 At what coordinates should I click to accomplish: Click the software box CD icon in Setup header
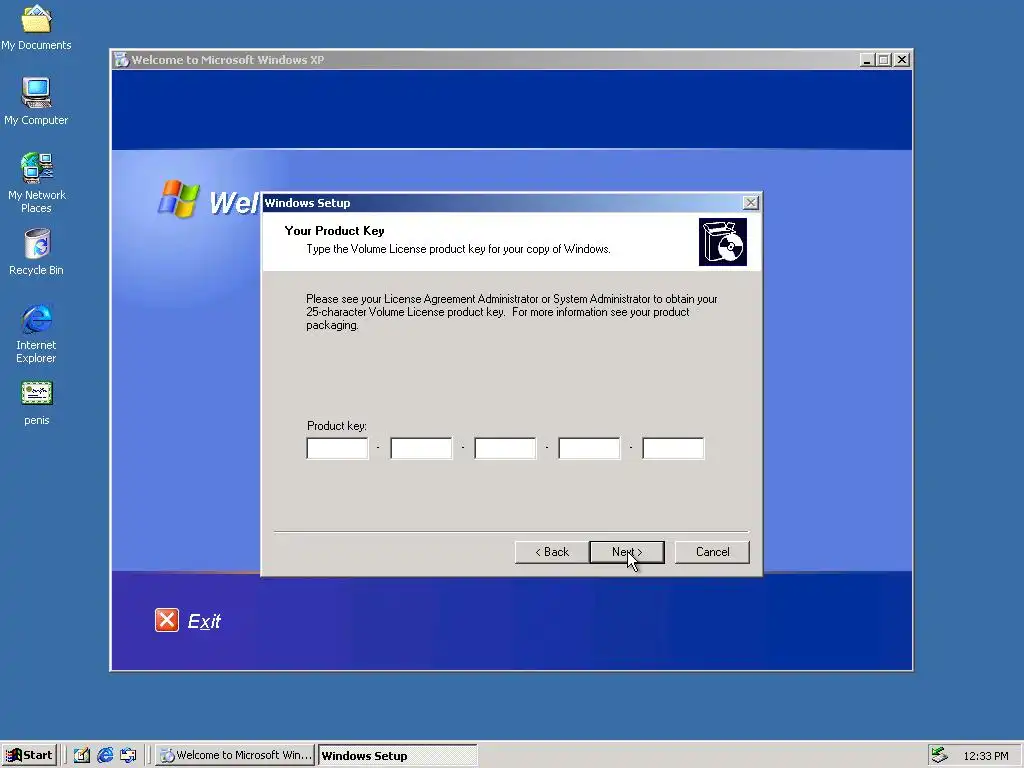[x=722, y=242]
